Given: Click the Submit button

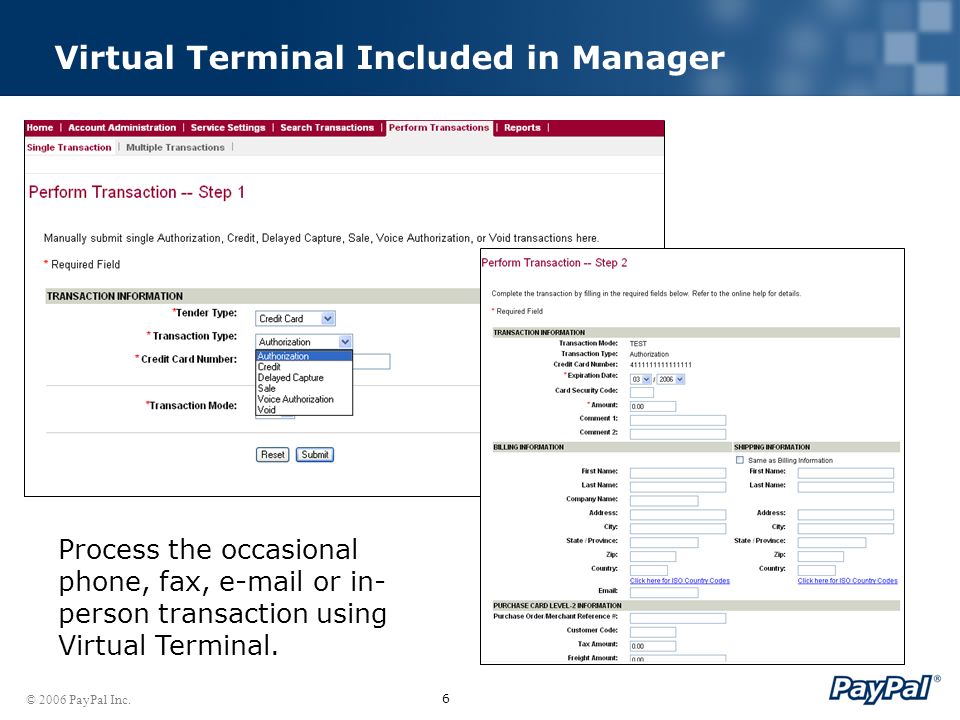Looking at the screenshot, I should [315, 454].
